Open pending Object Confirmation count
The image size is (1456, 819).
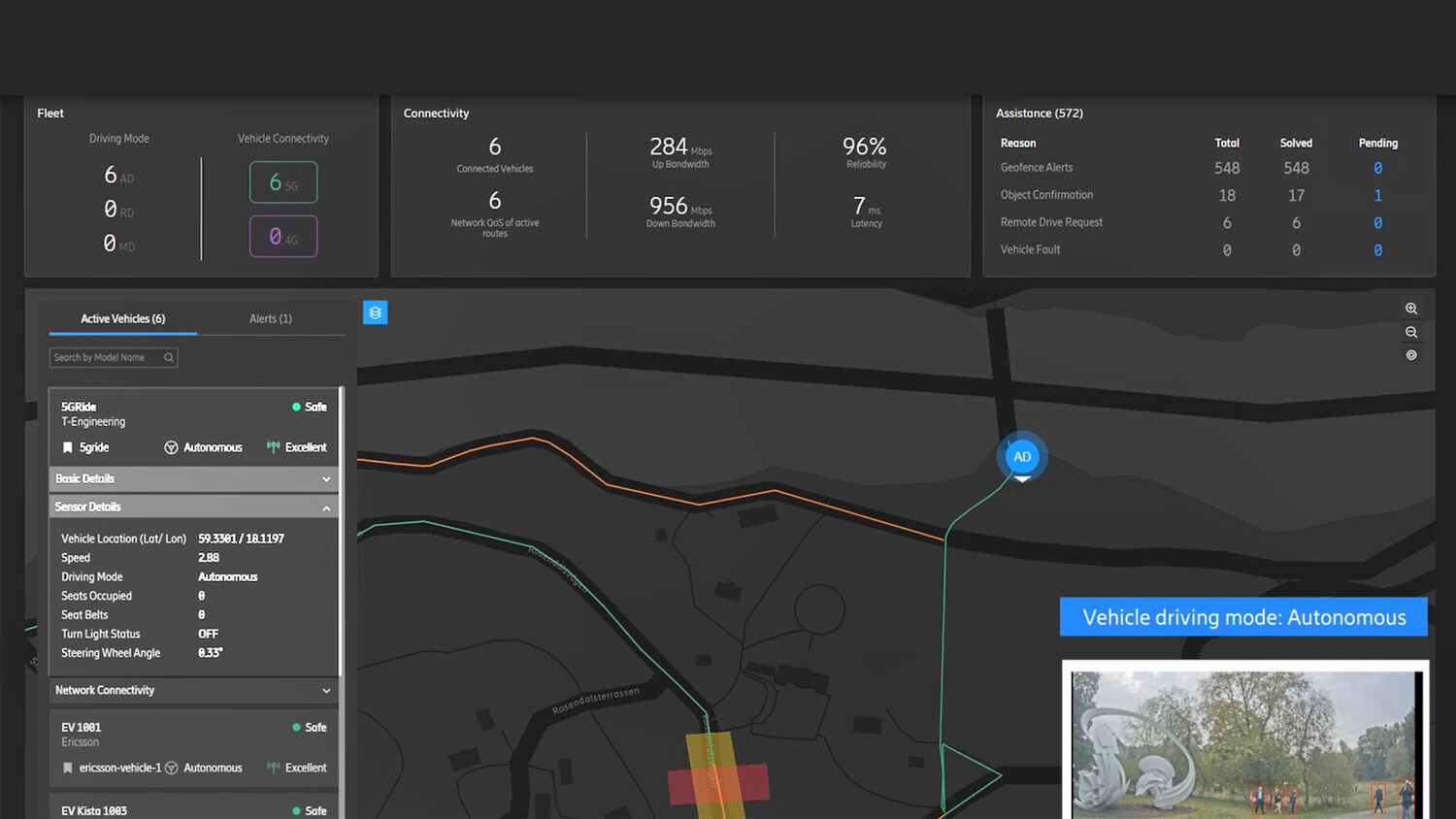click(x=1377, y=195)
